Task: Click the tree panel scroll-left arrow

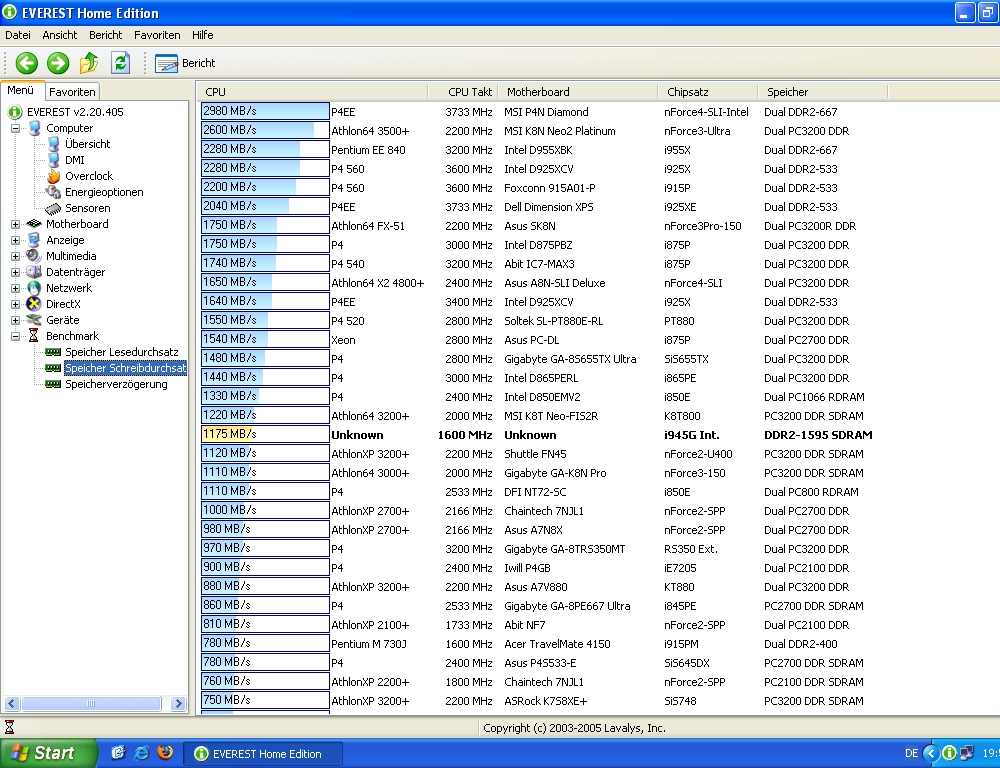Action: tap(11, 704)
